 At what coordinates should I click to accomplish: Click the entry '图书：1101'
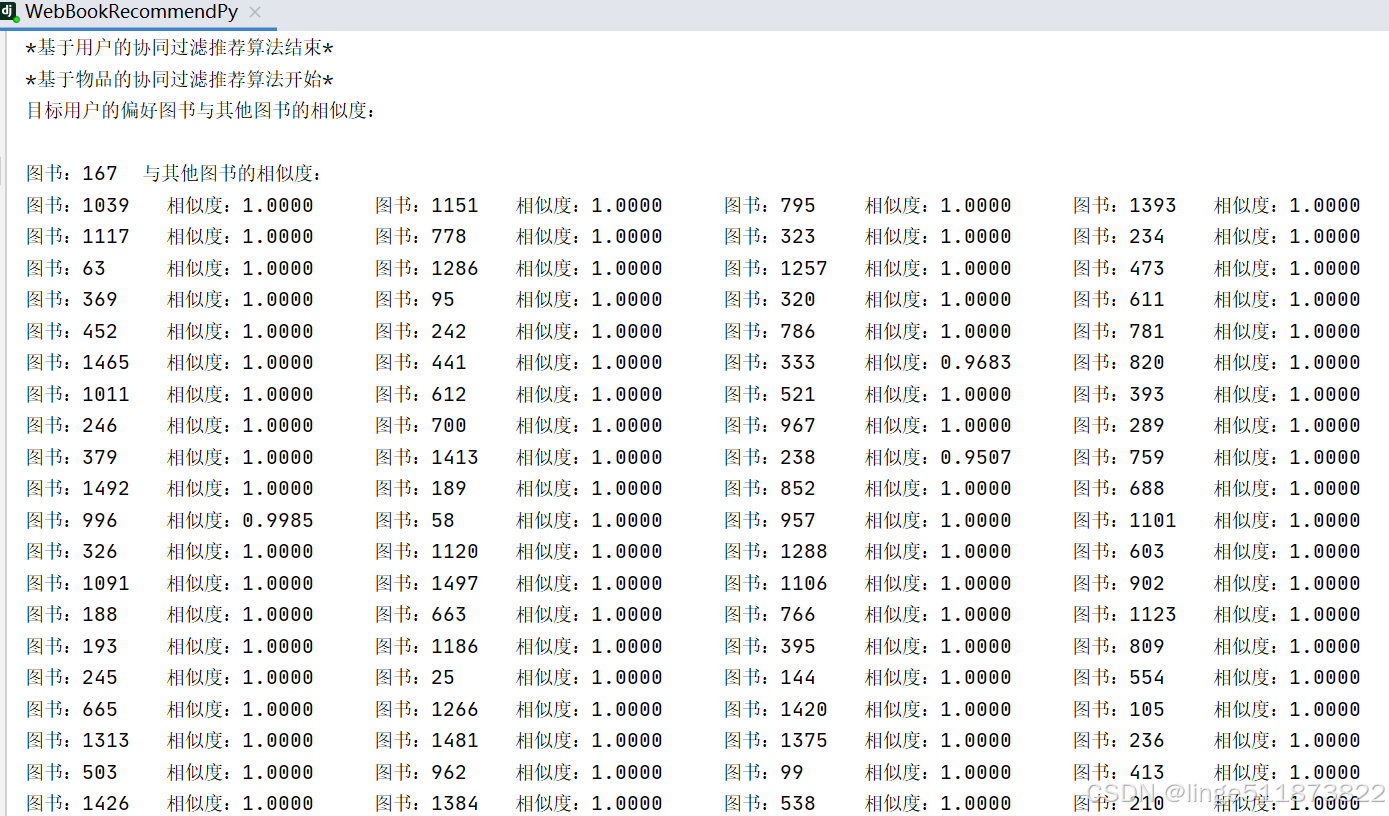click(1125, 520)
